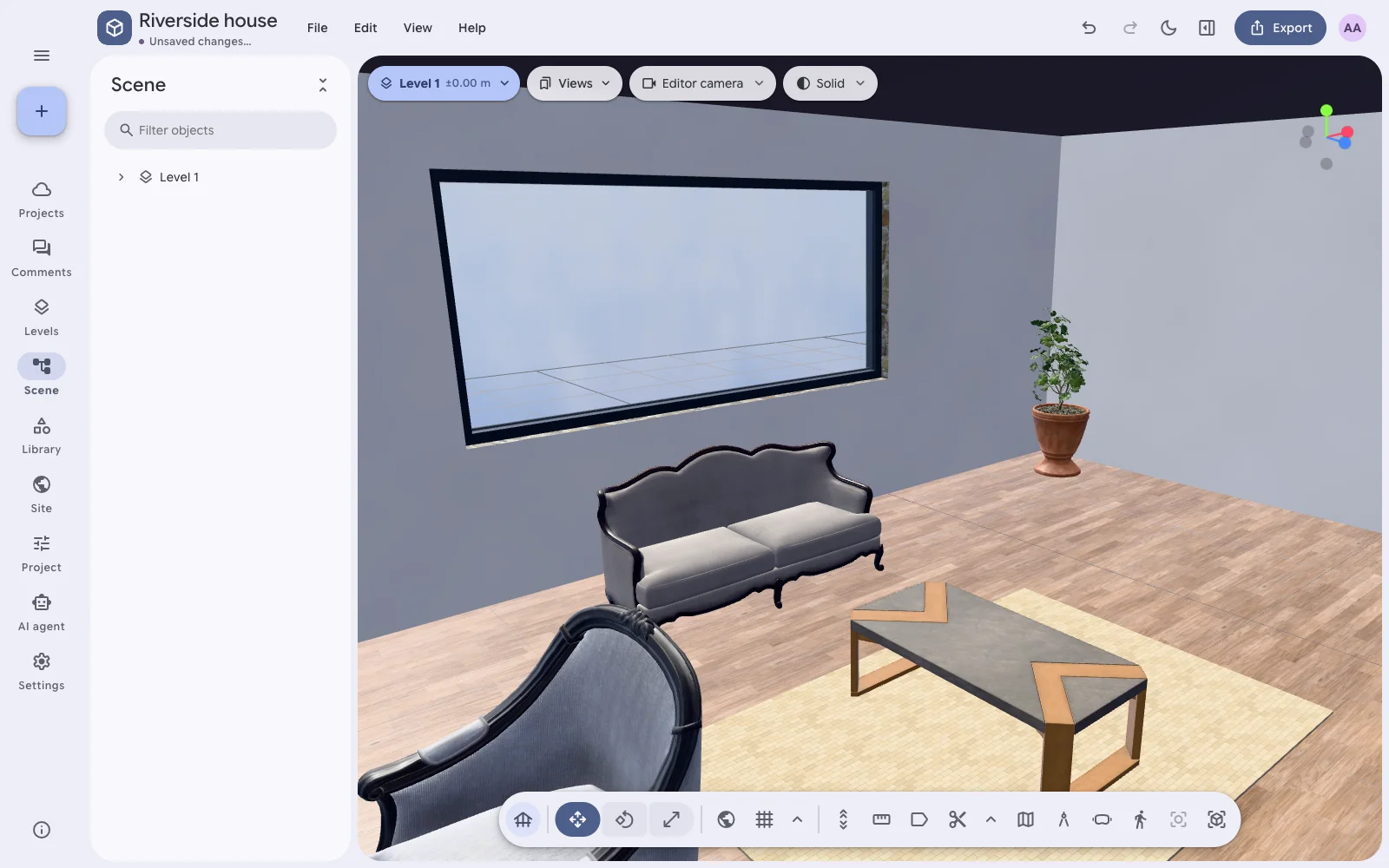Click the blue plus add button
The height and width of the screenshot is (868, 1389).
pos(42,111)
